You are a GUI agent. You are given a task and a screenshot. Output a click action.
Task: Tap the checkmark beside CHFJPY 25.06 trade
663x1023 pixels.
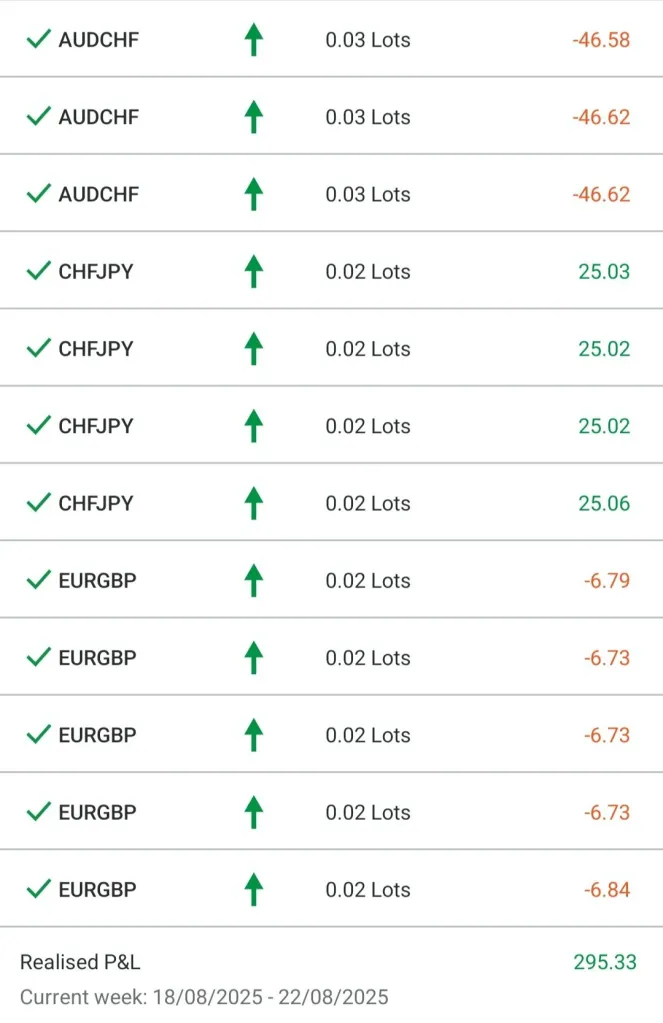pyautogui.click(x=39, y=503)
